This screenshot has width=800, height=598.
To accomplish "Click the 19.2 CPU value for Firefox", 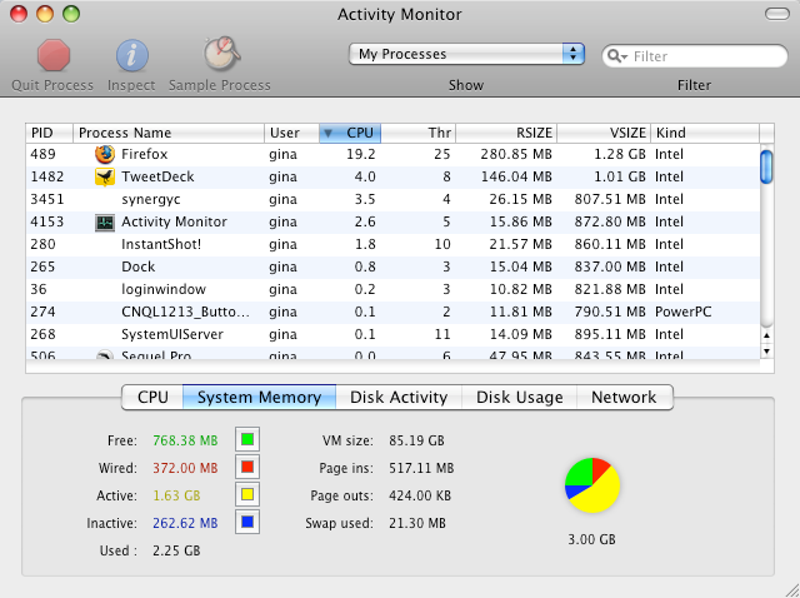I will 361,154.
